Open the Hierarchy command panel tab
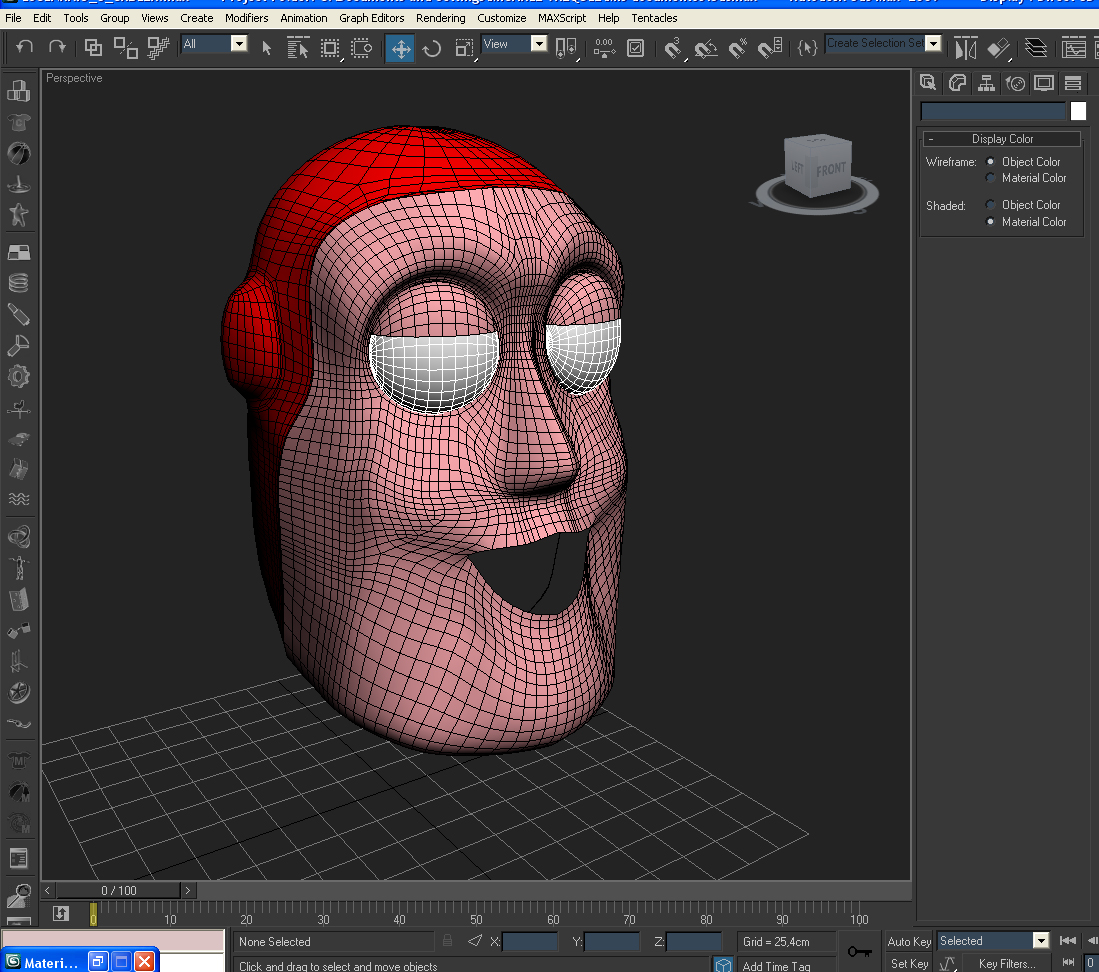Viewport: 1099px width, 972px height. click(x=986, y=83)
